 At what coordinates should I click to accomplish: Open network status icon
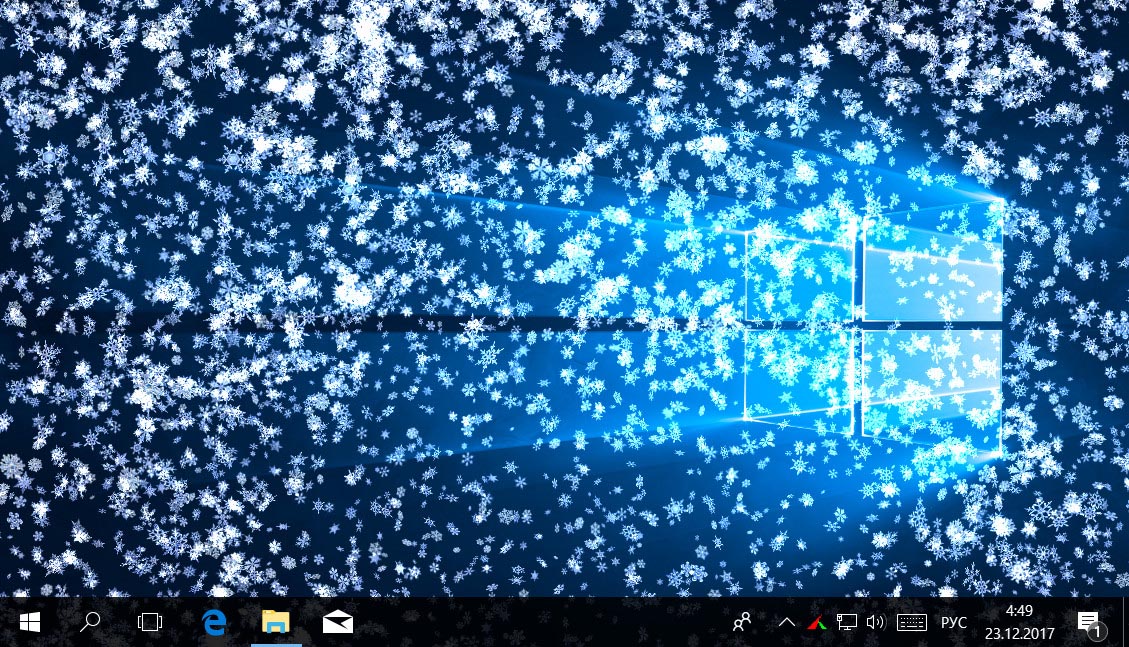tap(847, 622)
